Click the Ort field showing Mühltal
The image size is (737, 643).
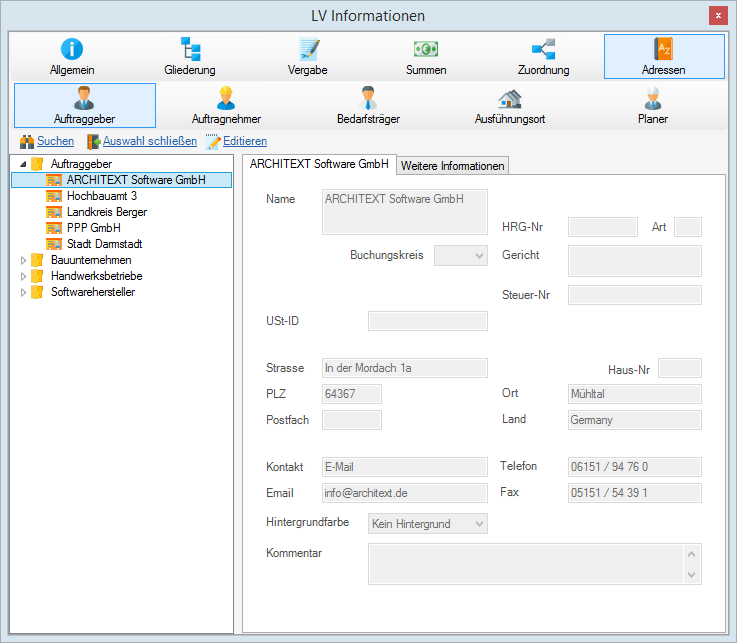635,394
